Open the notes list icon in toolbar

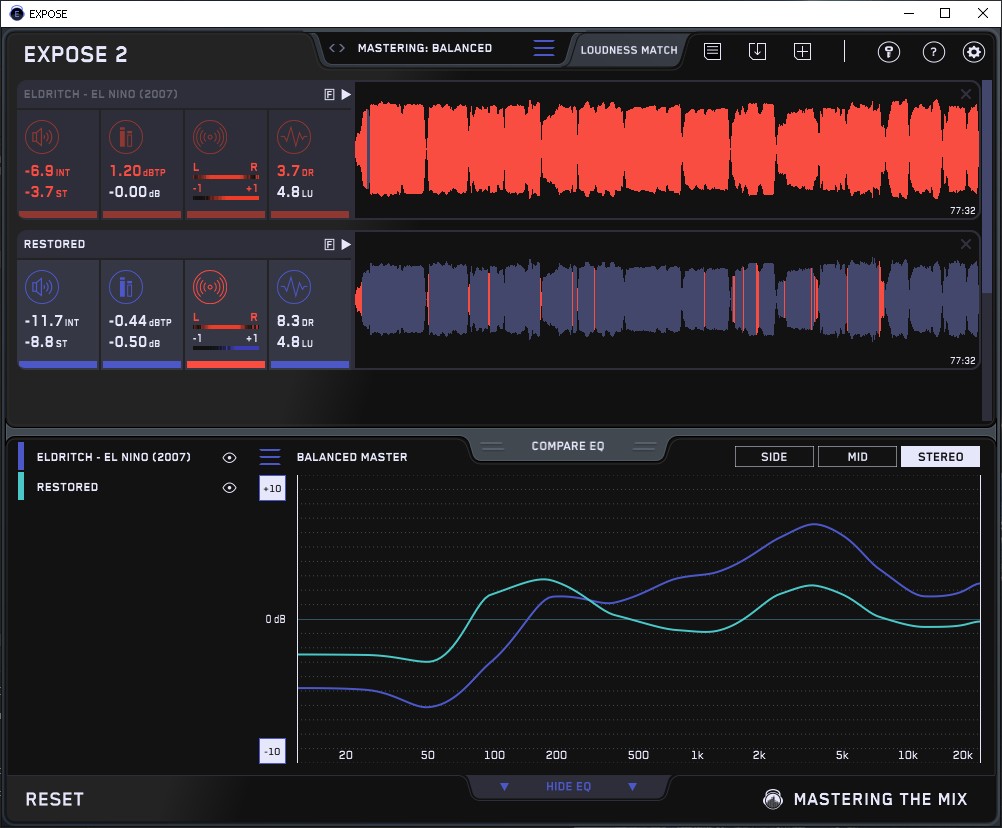coord(712,51)
